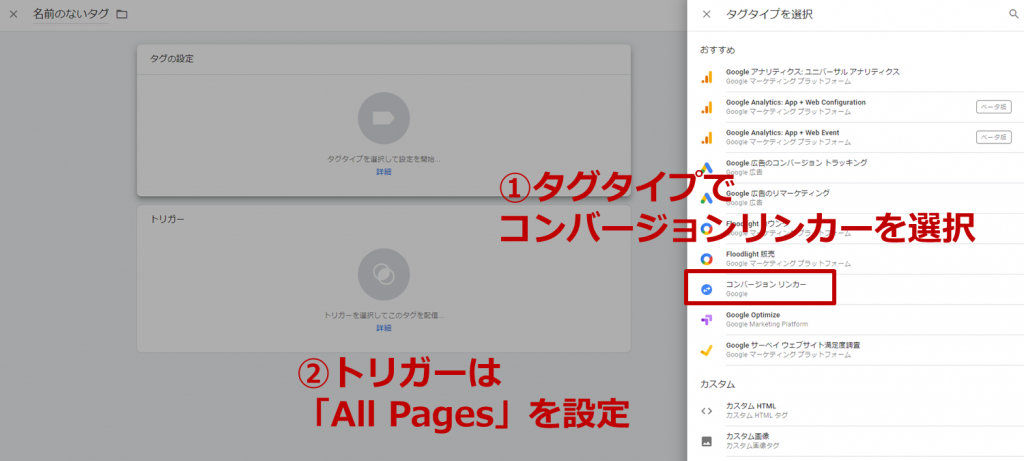The image size is (1024, 461).
Task: Edit the 名前のないタグ title field
Action: tap(71, 14)
